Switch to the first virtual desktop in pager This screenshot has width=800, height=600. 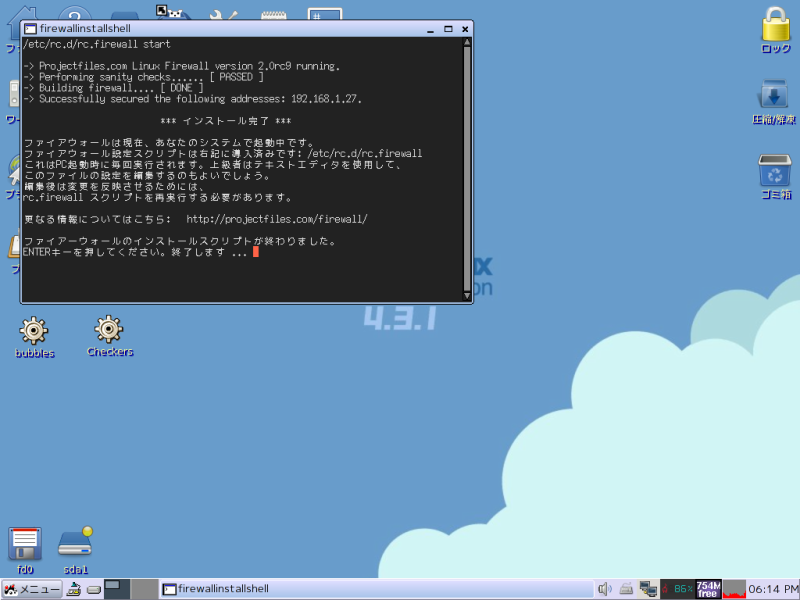point(117,589)
